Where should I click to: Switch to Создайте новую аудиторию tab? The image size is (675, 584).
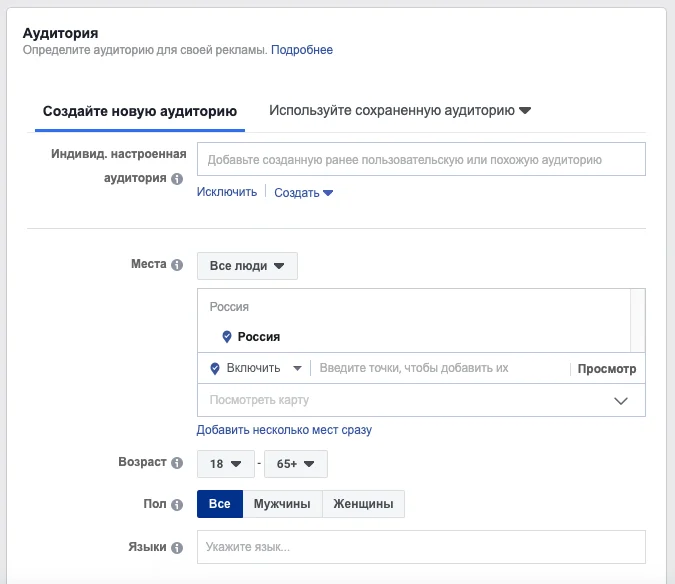pyautogui.click(x=140, y=111)
